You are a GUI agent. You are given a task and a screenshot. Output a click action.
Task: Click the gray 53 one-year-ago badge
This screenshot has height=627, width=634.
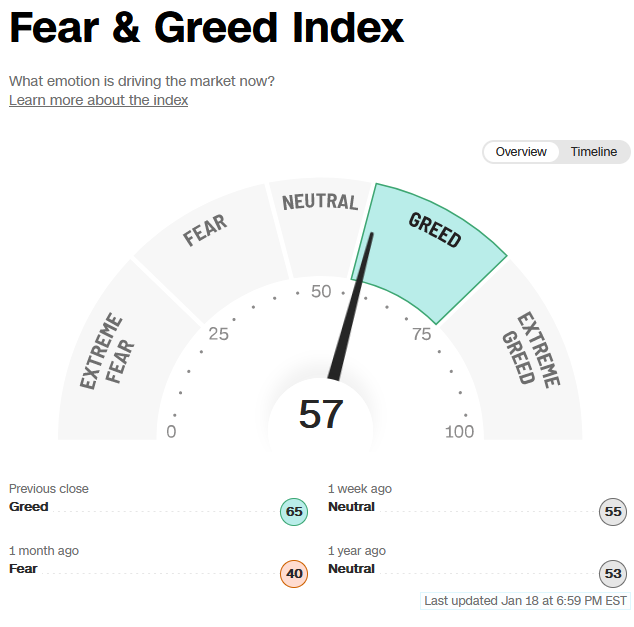point(613,573)
